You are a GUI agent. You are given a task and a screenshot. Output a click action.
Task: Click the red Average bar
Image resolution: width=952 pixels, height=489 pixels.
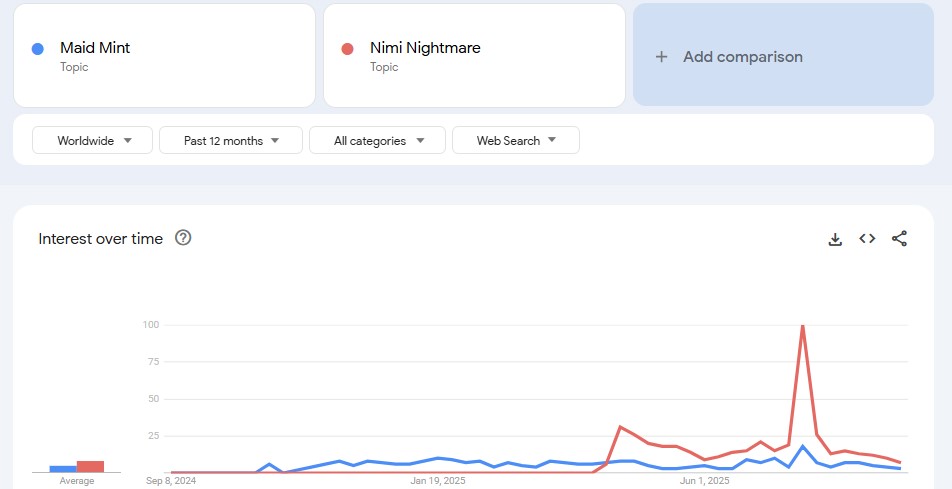(x=90, y=467)
